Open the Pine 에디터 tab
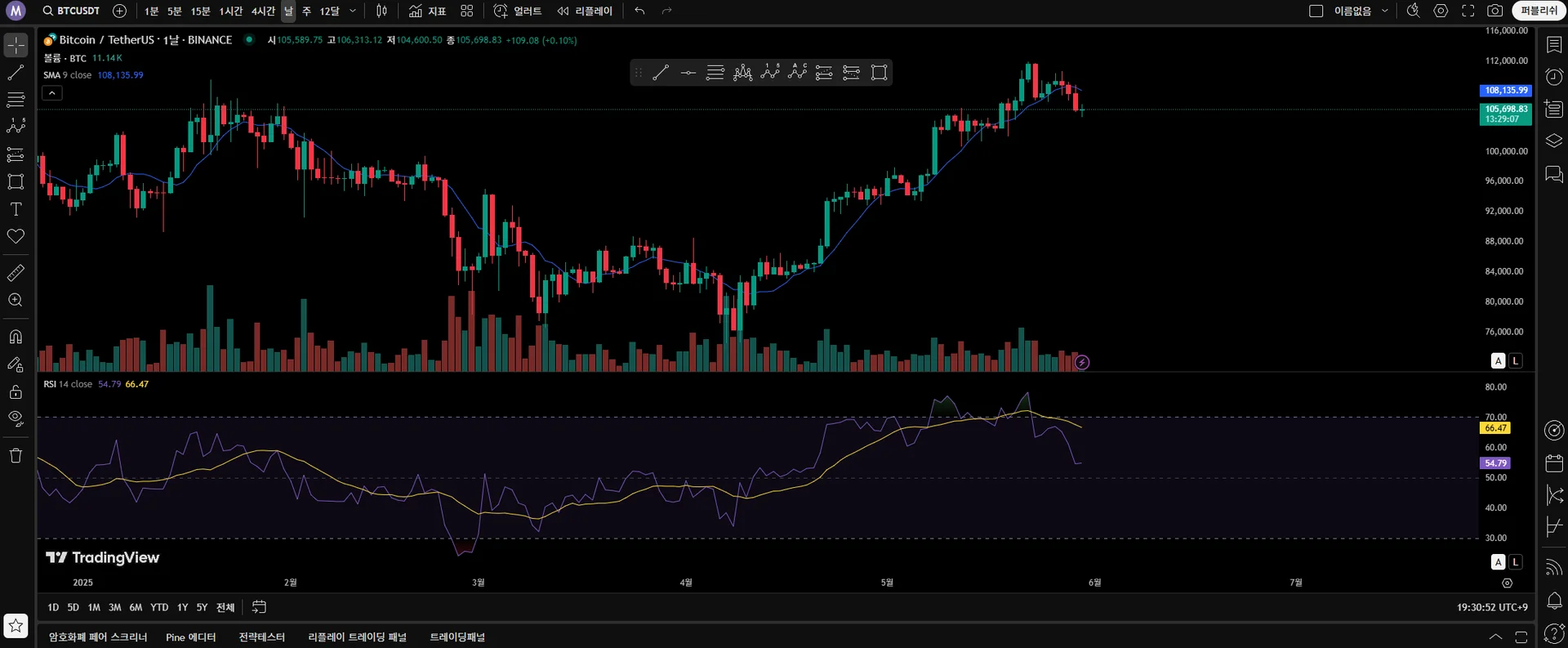This screenshot has height=648, width=1568. pyautogui.click(x=190, y=637)
